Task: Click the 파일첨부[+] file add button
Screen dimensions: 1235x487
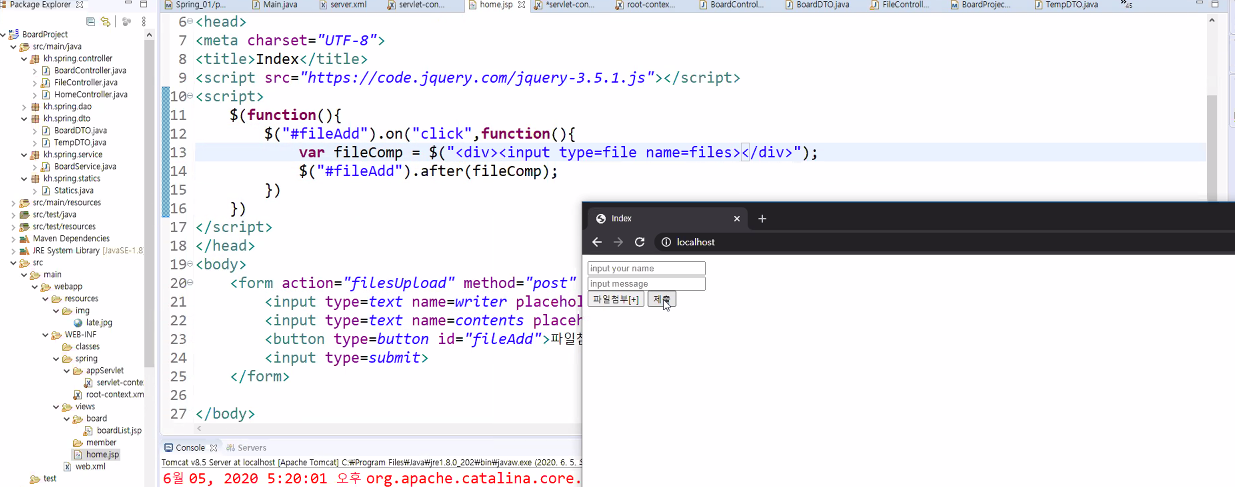Action: (x=616, y=299)
